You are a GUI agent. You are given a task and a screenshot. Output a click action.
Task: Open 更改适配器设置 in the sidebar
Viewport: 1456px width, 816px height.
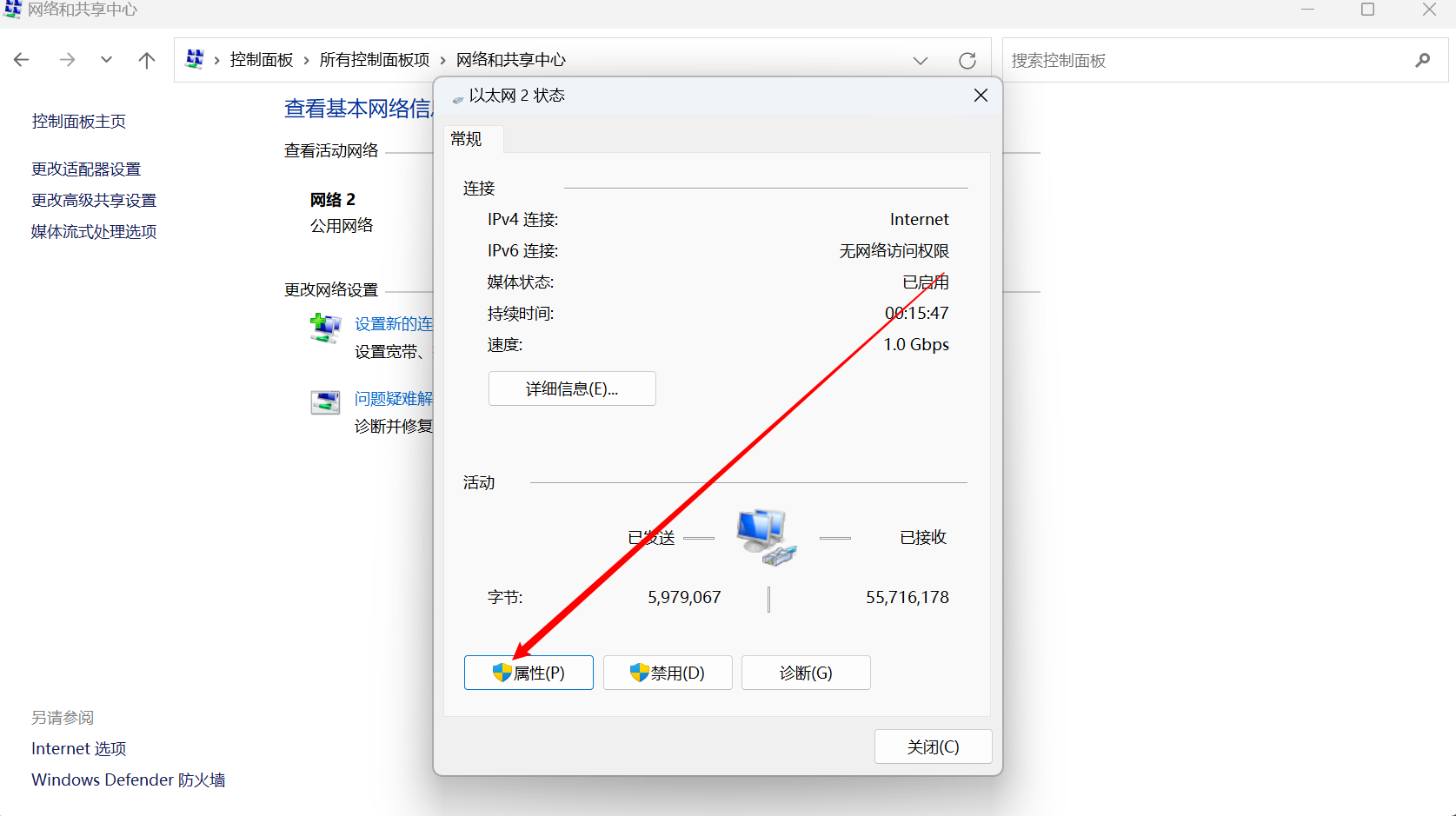[x=85, y=168]
